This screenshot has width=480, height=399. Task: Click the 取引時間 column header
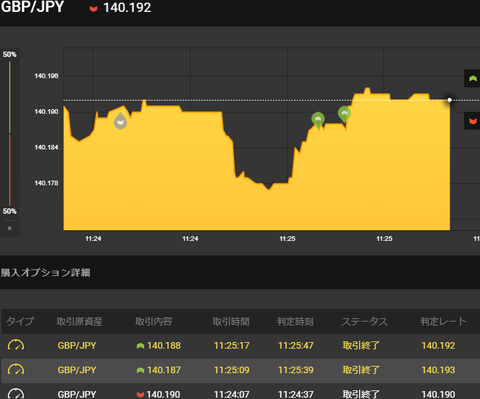(231, 321)
